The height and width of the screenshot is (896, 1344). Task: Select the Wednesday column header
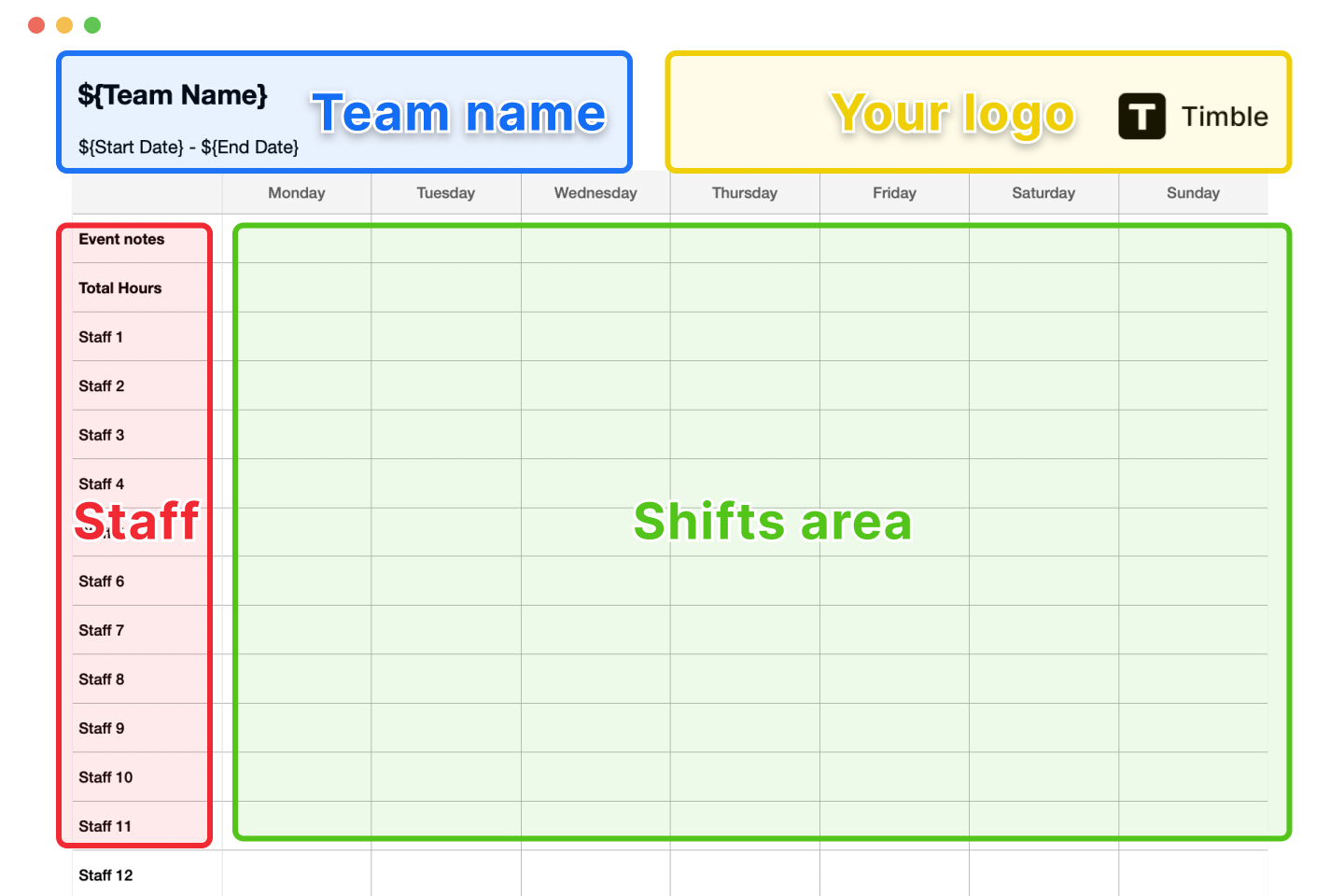pyautogui.click(x=595, y=193)
